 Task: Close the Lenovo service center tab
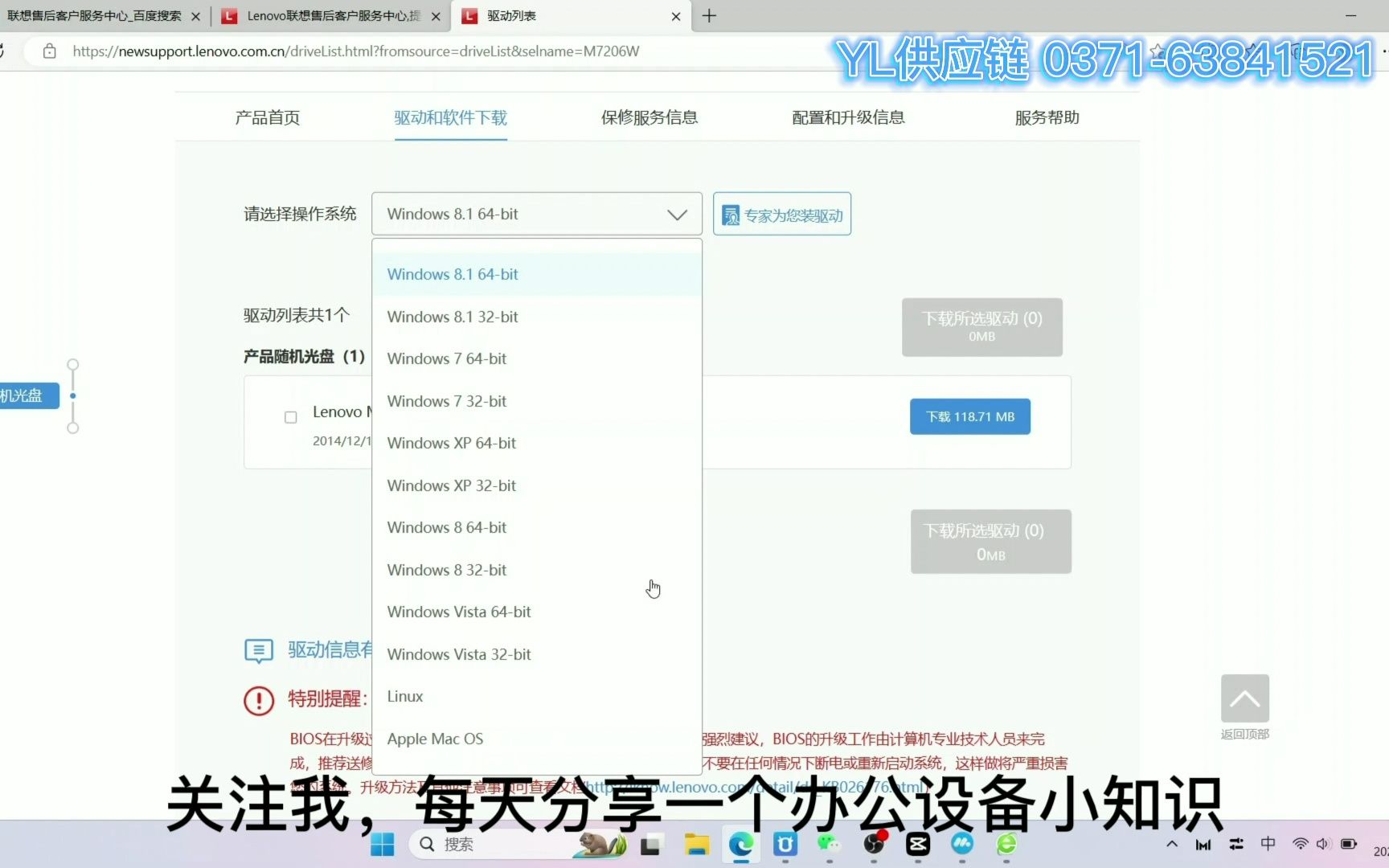(x=436, y=16)
